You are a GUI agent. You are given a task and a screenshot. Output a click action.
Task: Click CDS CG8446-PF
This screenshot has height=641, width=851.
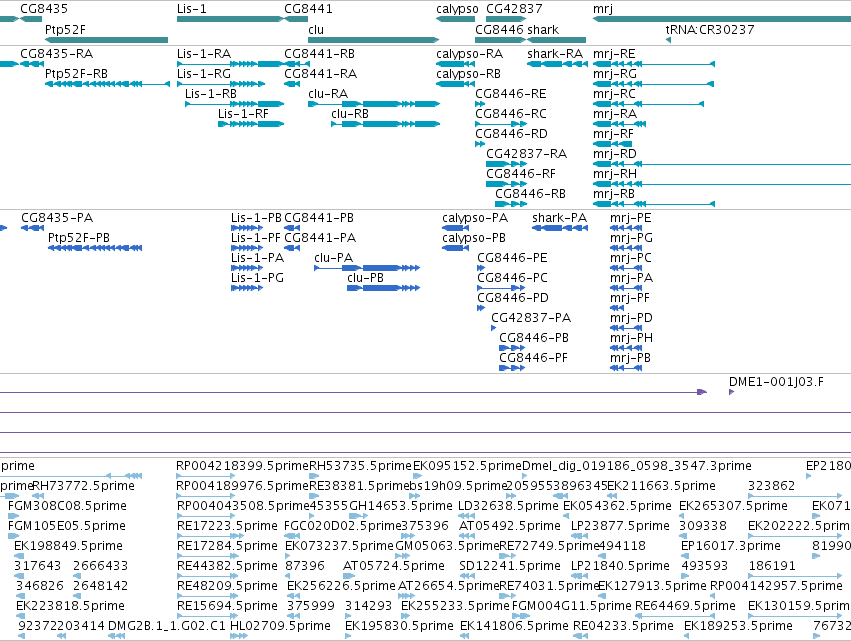coord(512,367)
